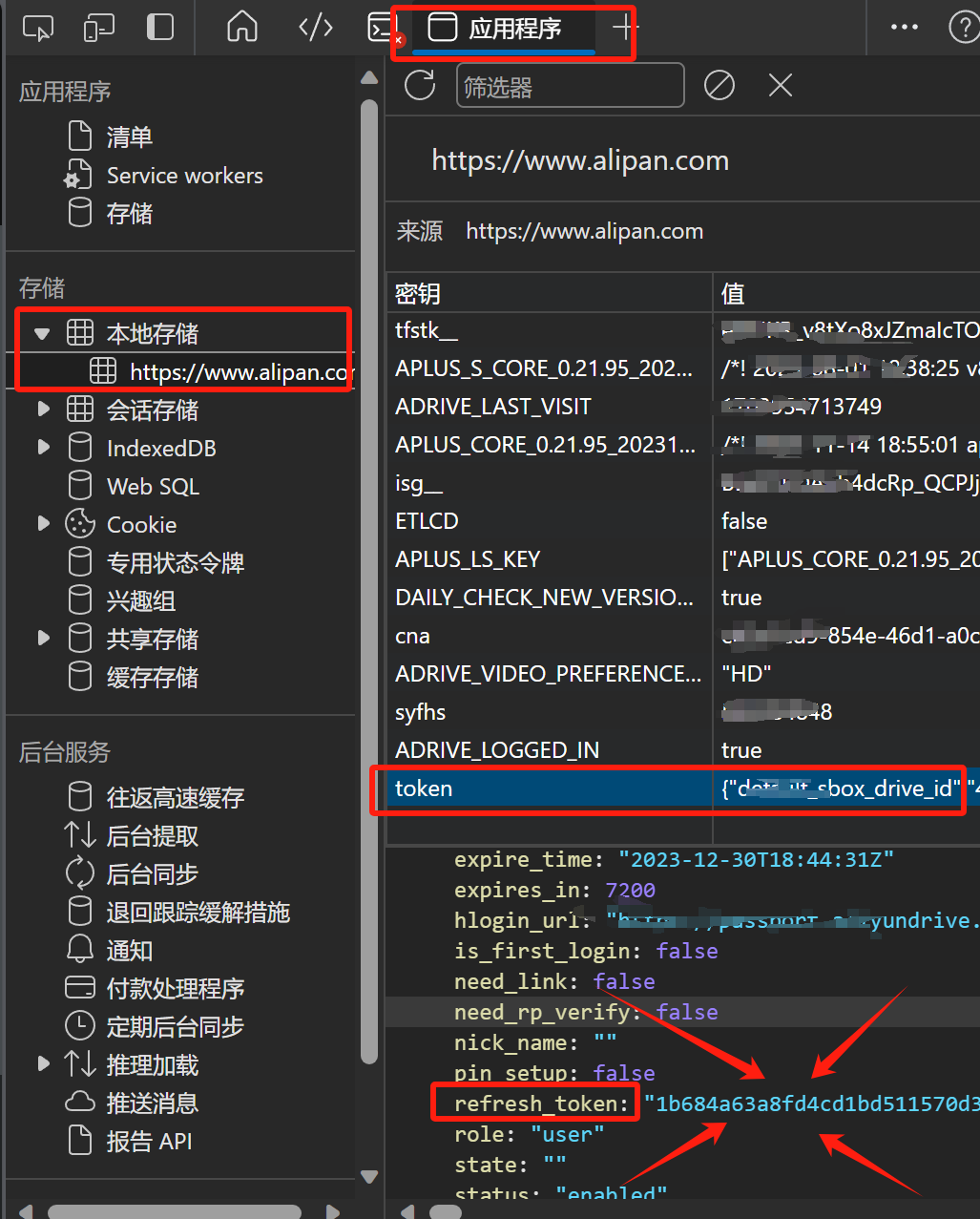This screenshot has height=1219, width=980.
Task: Click the 后台同步 sync icon
Action: (x=80, y=873)
